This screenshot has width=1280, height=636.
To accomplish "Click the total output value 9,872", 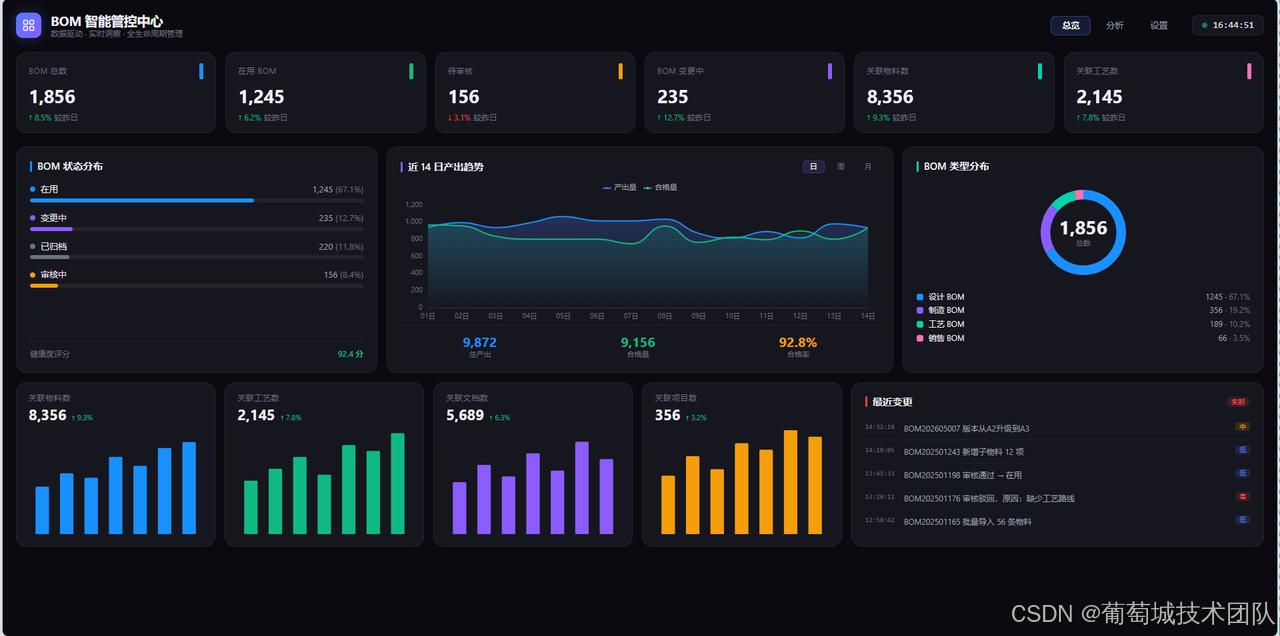I will 480,343.
